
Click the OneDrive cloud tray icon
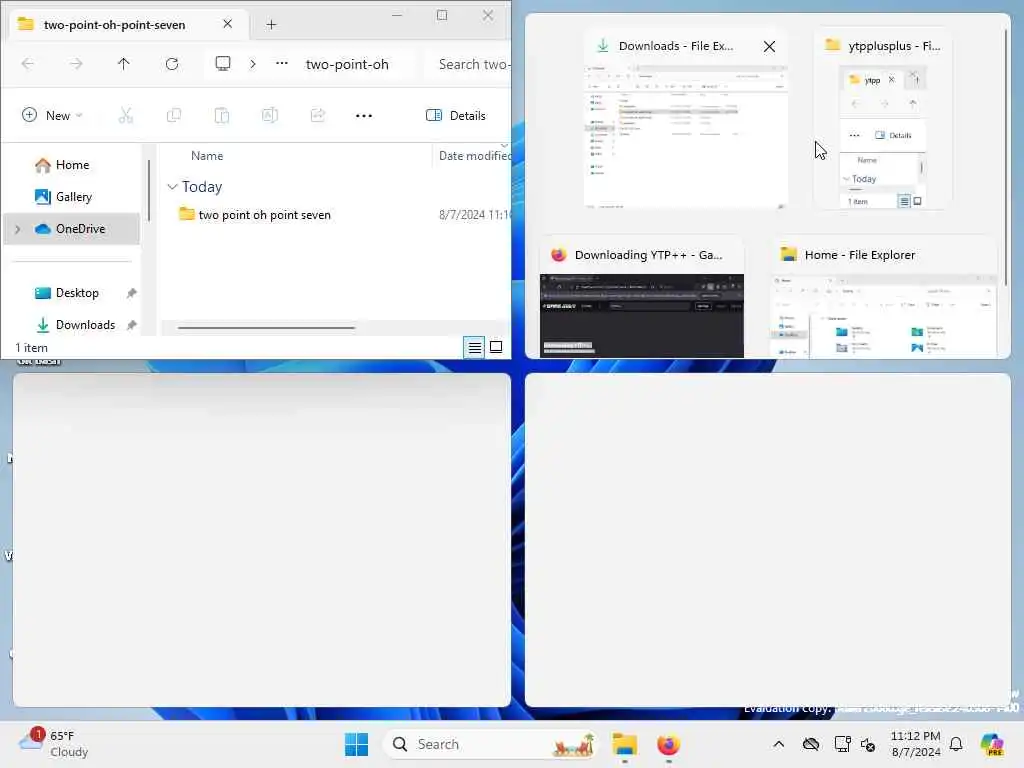coord(810,744)
